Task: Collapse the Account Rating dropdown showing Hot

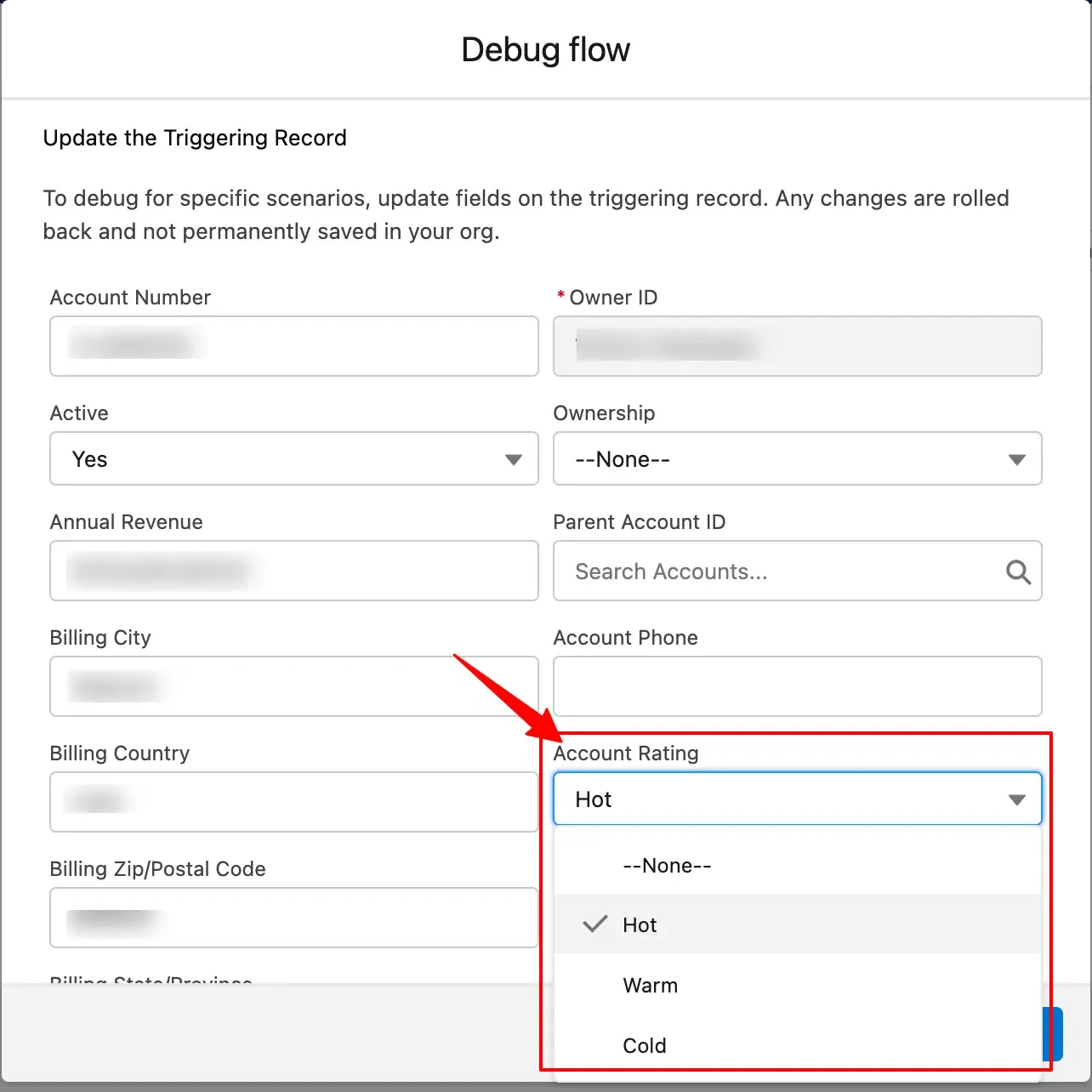Action: 797,799
